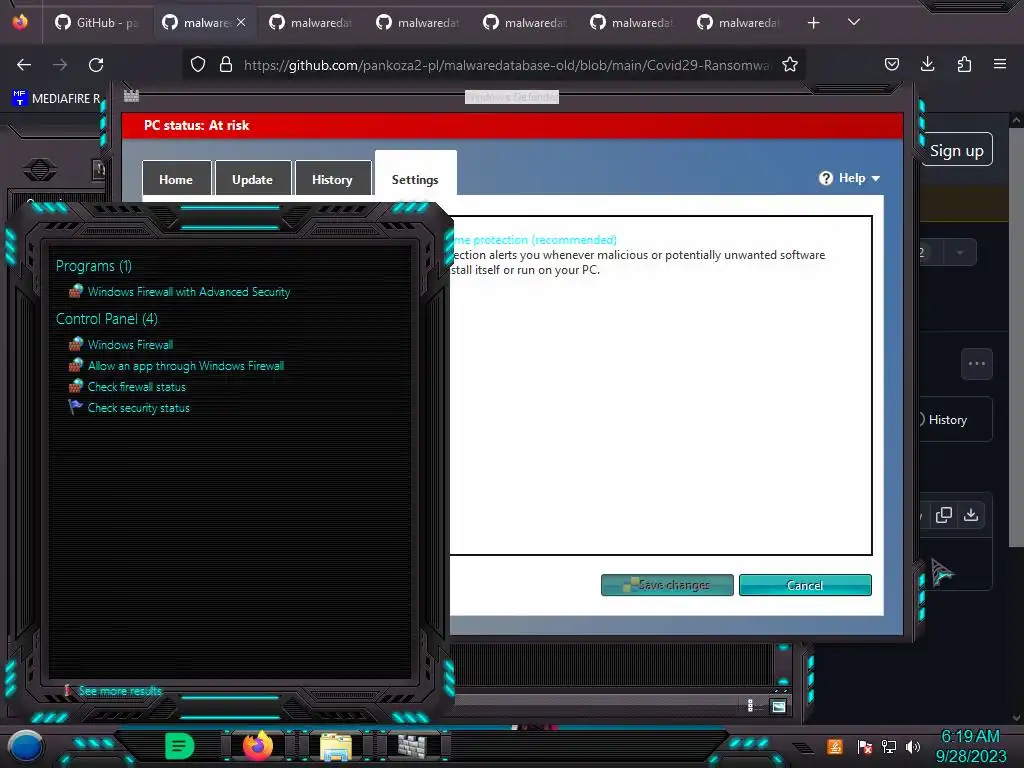
Task: Open the Windows Defender taskbar icon
Action: [413, 746]
